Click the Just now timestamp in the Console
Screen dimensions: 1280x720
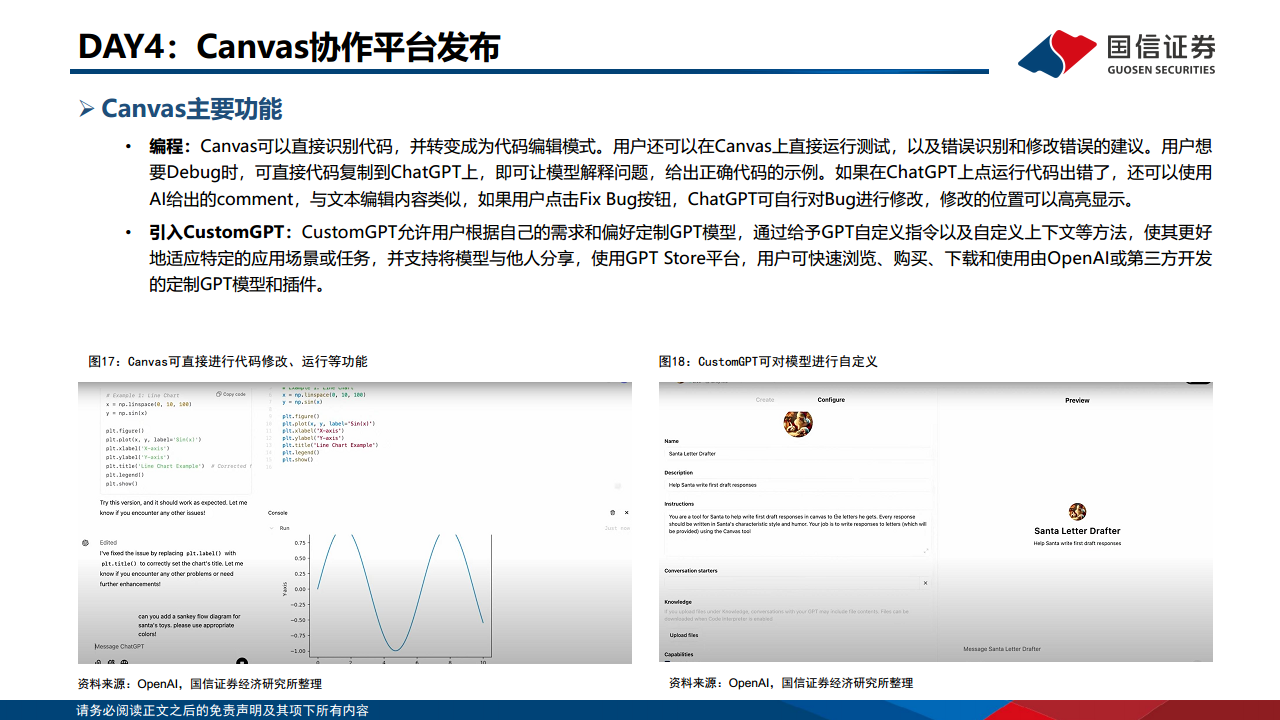pos(617,528)
